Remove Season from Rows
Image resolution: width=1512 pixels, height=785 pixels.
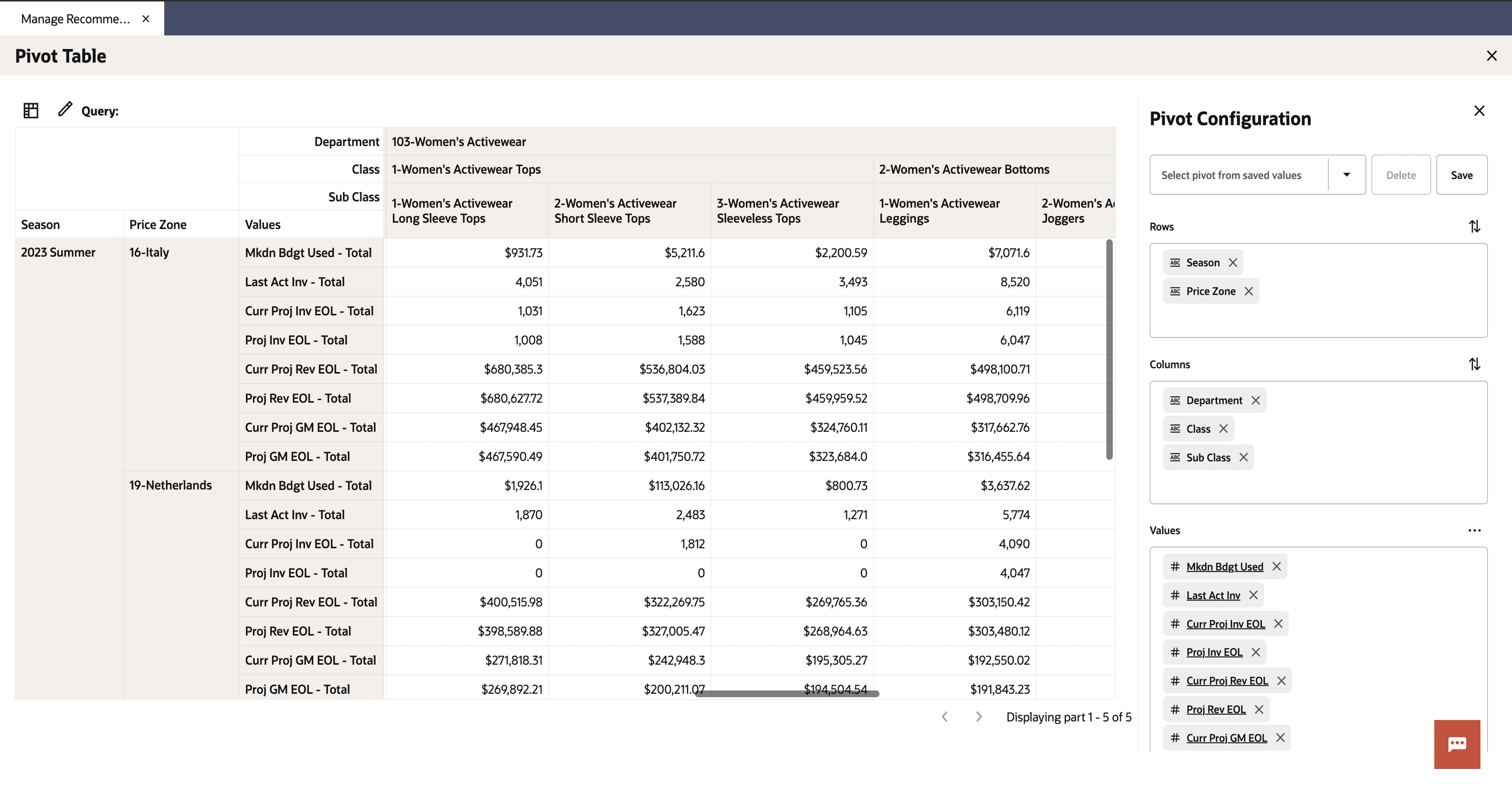(x=1233, y=263)
